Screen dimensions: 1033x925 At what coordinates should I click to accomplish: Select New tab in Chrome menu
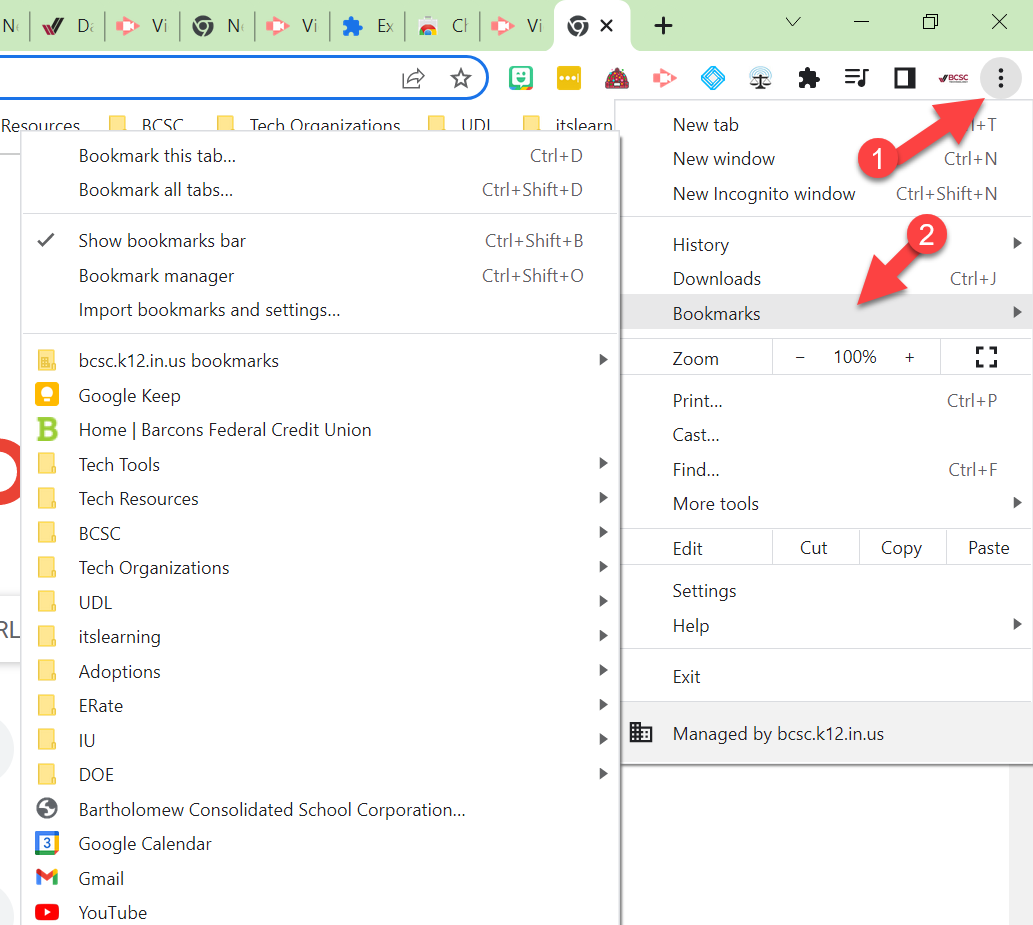click(827, 125)
